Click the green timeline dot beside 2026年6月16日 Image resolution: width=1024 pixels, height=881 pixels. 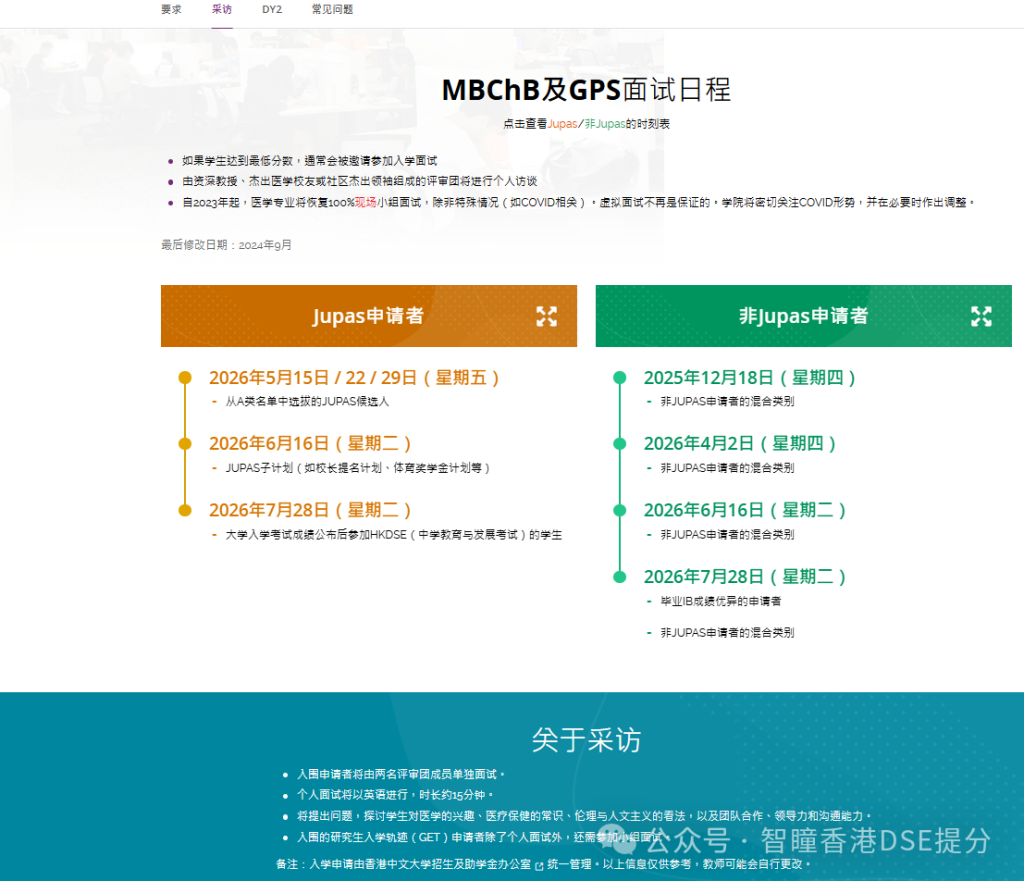[620, 511]
